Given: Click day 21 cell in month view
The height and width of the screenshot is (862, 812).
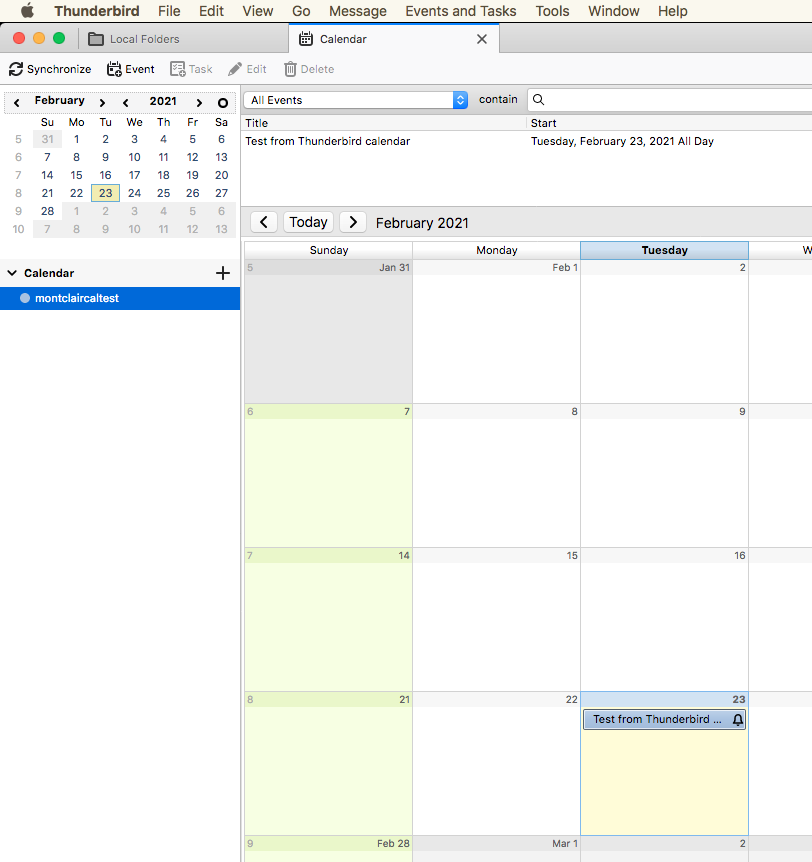Looking at the screenshot, I should 329,764.
